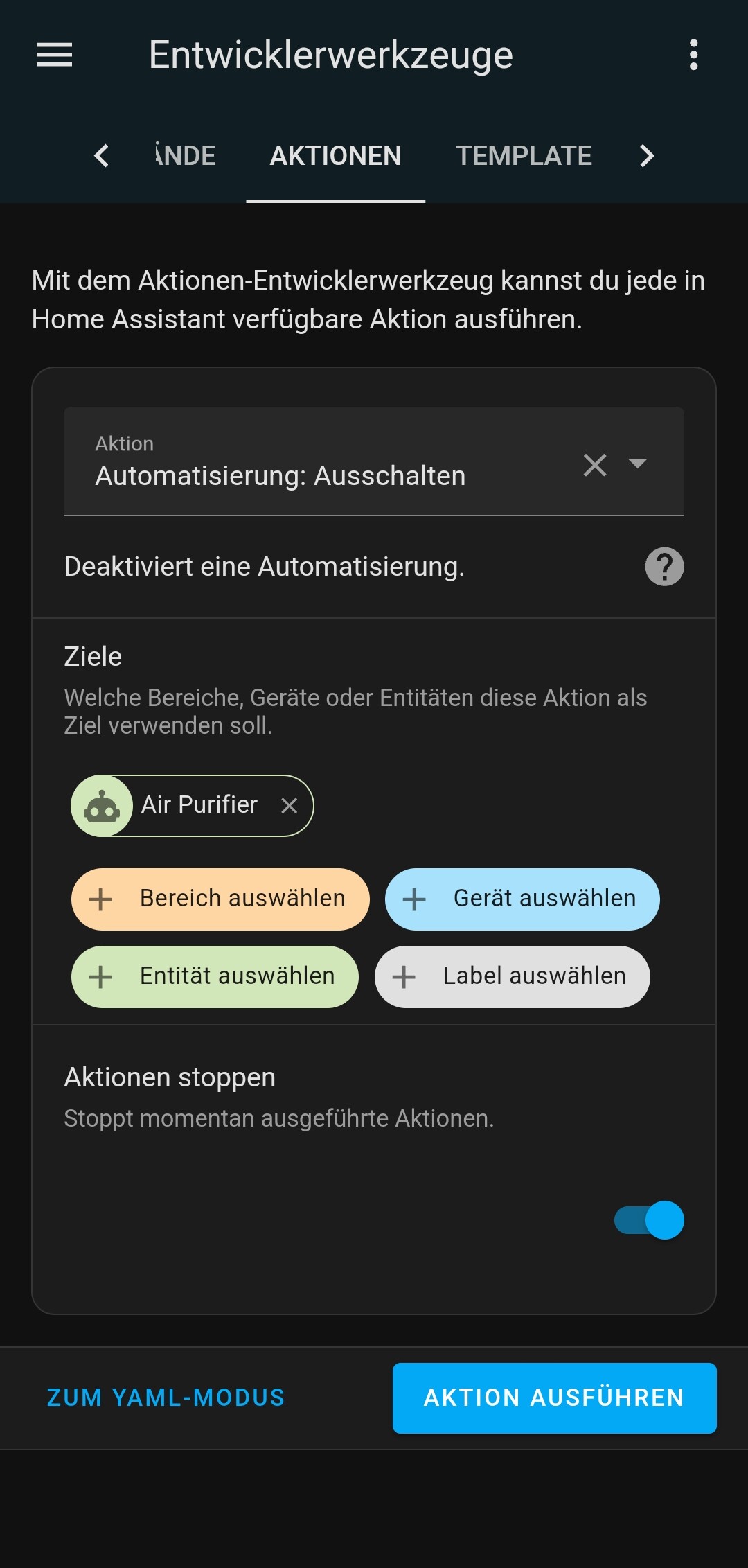
Task: Select the AKTIONEN tab
Action: tap(335, 156)
